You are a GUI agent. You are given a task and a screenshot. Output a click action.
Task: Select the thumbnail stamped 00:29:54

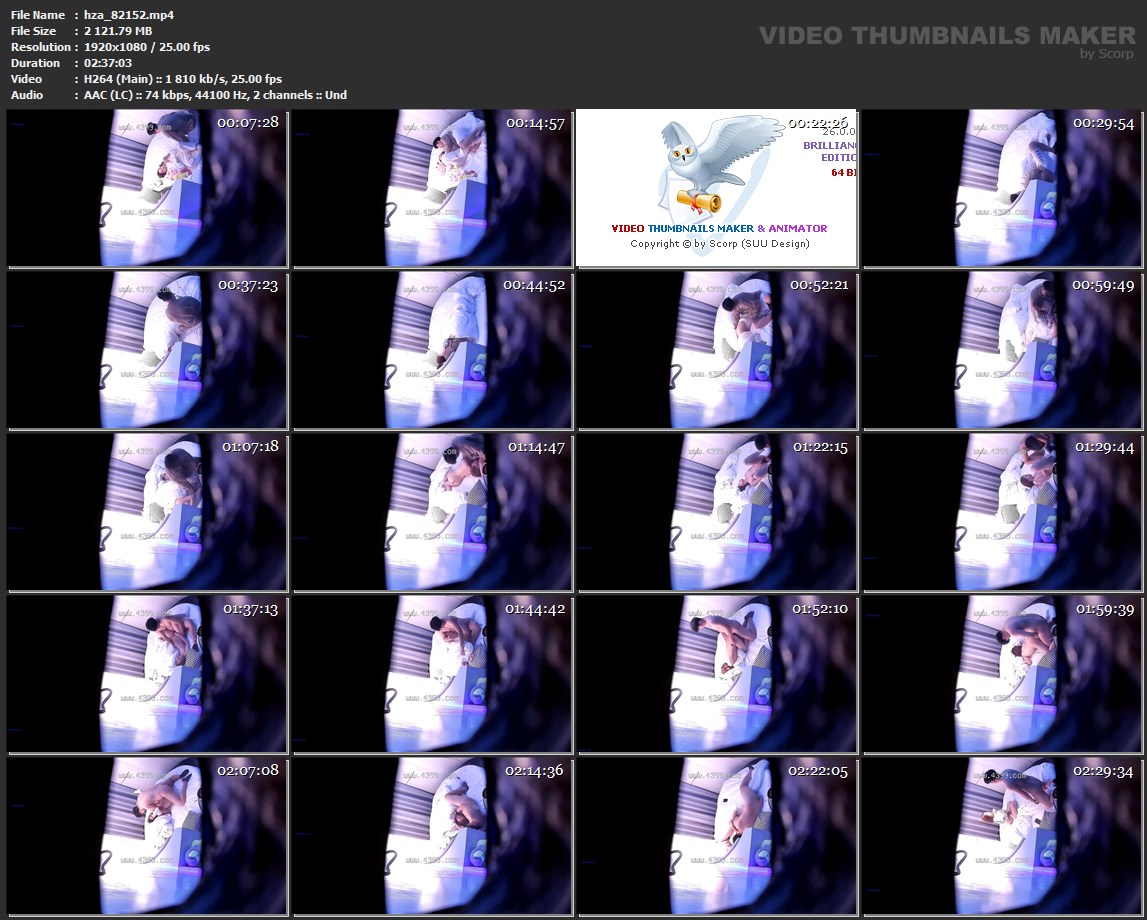pyautogui.click(x=1002, y=188)
